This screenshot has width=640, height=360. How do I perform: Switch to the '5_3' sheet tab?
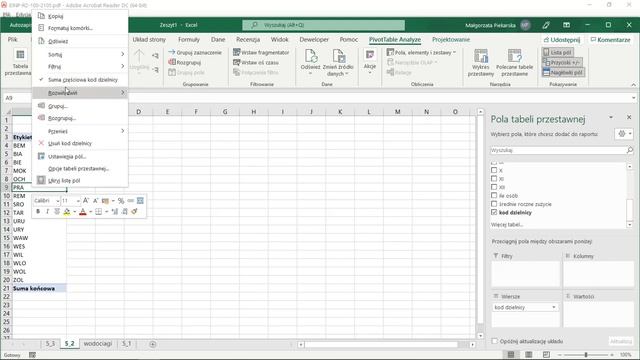pos(50,344)
